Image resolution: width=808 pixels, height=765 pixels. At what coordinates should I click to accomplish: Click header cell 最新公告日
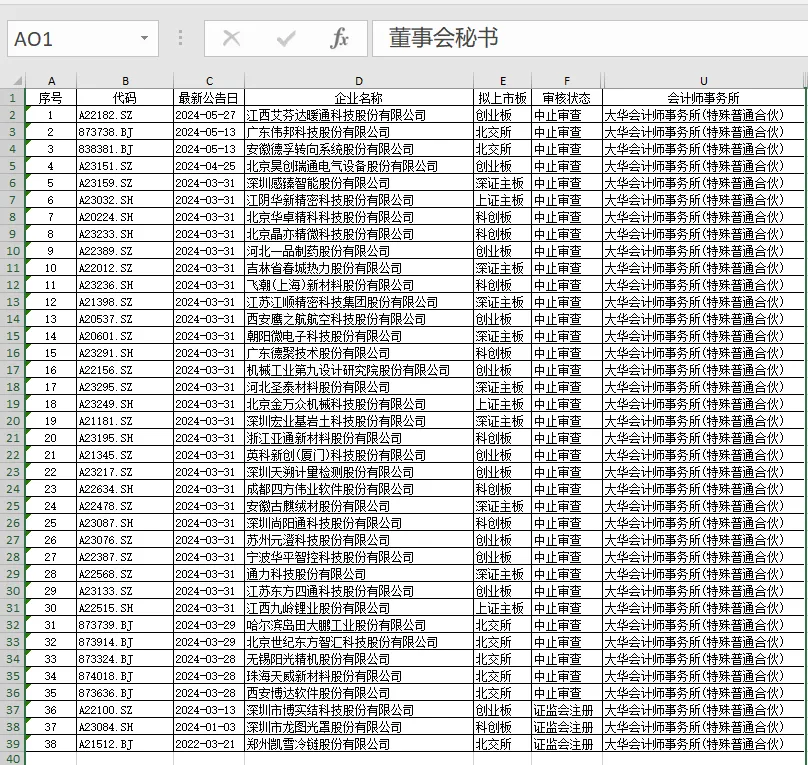tap(209, 98)
